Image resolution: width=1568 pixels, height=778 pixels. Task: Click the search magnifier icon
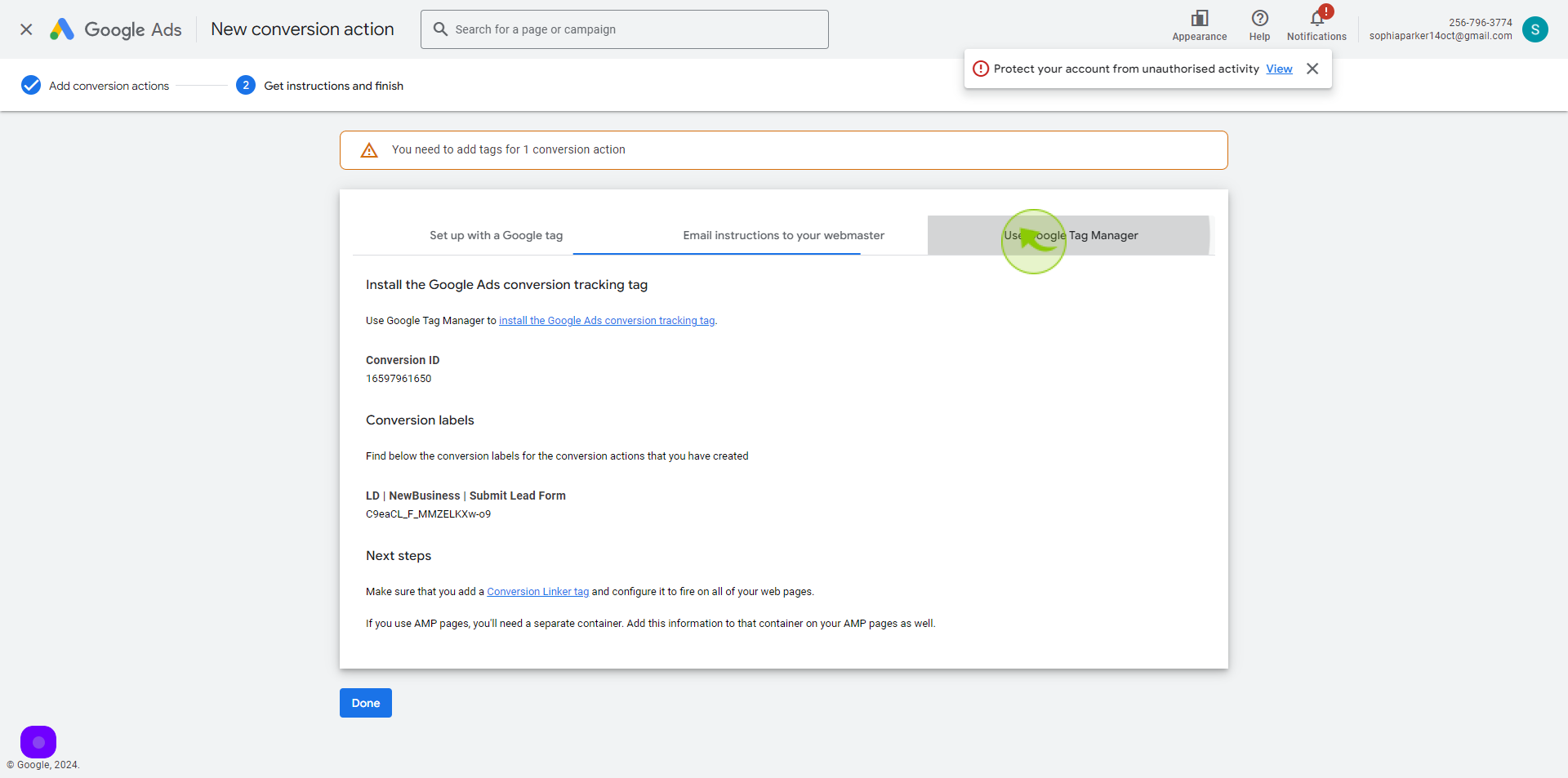(440, 29)
